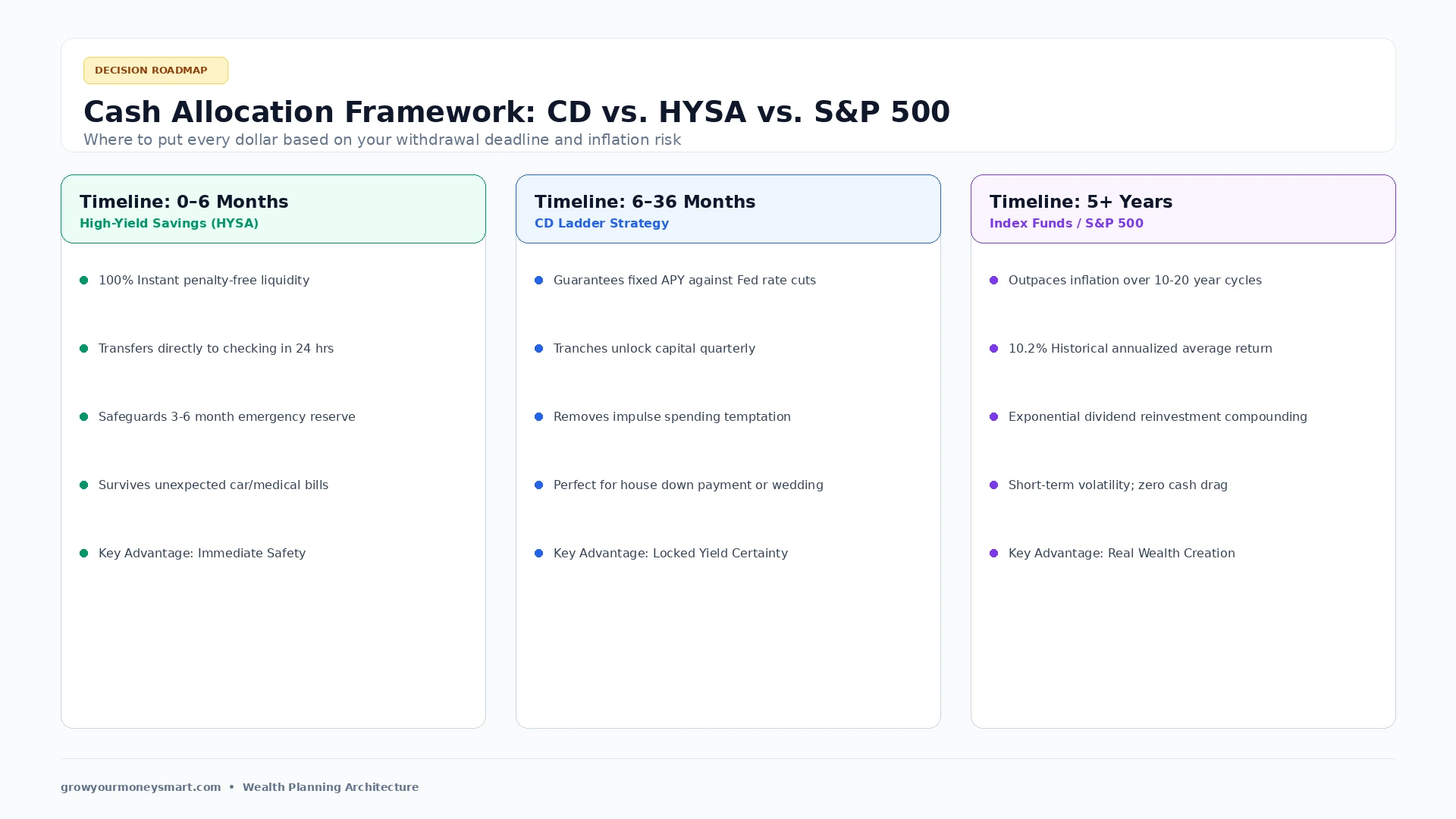
Task: Click "Short-term volatility; zero cash drag" line
Action: click(x=1118, y=485)
